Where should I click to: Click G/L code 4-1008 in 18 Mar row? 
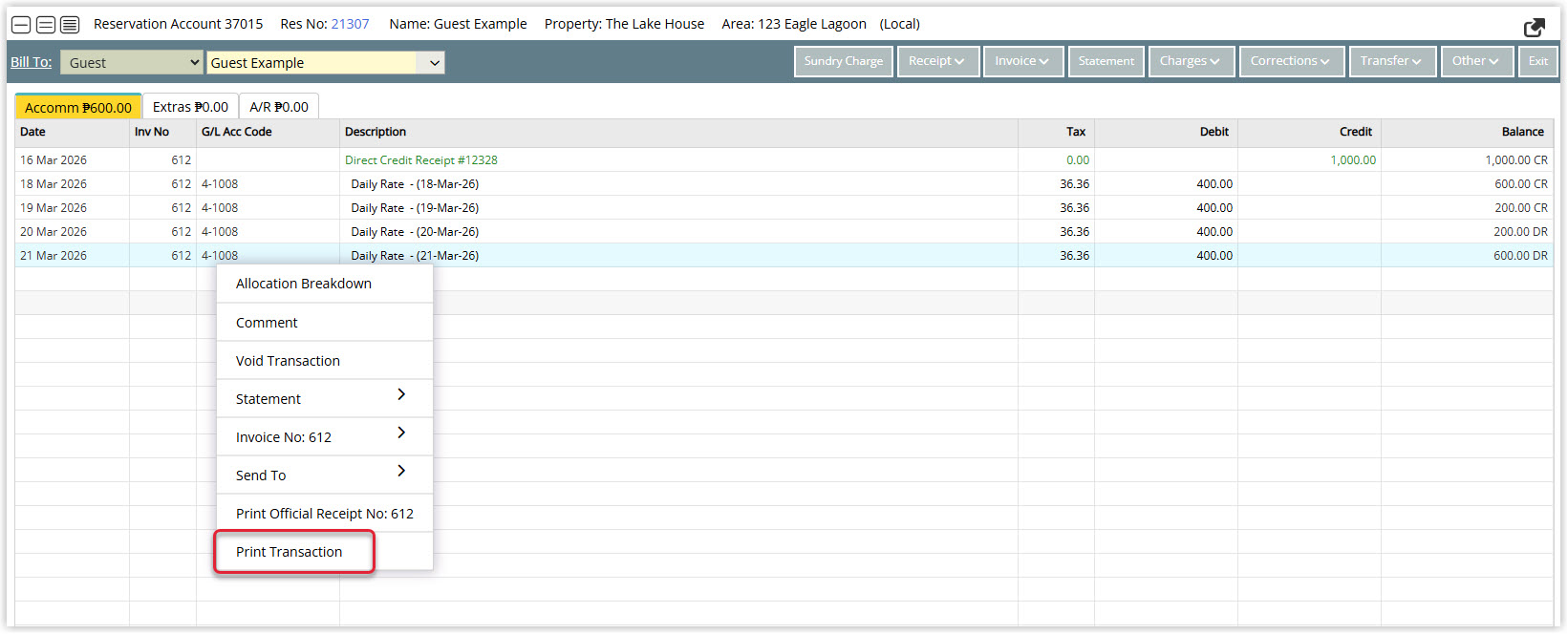click(x=220, y=184)
